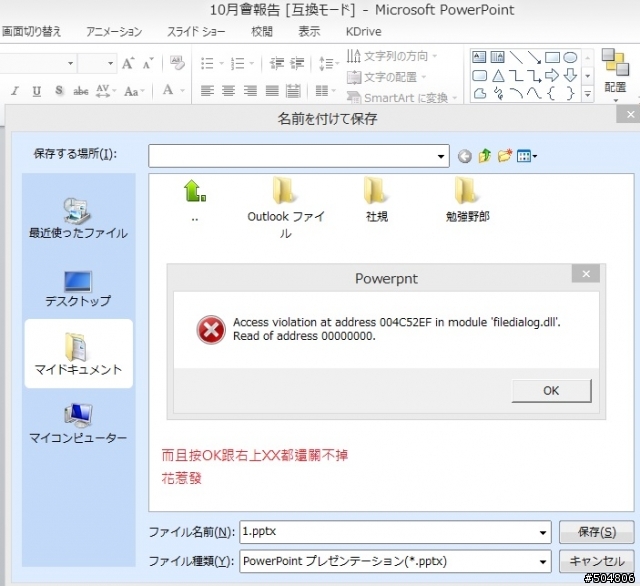This screenshot has width=640, height=586.
Task: Justify text alignment
Action: point(272,91)
